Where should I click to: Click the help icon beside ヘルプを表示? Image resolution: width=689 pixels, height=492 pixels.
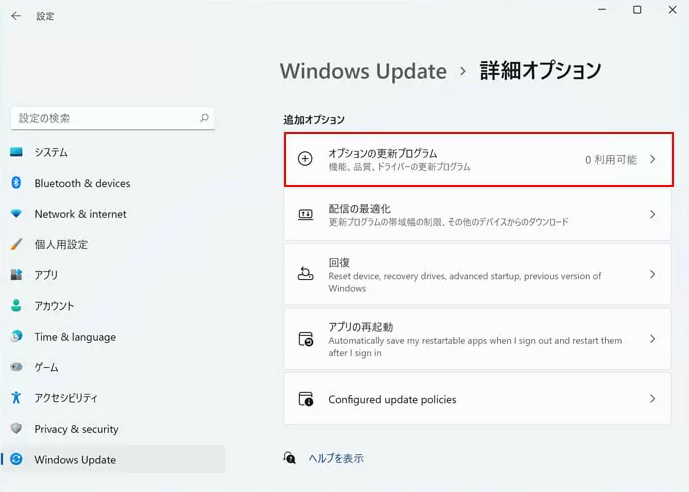pyautogui.click(x=289, y=458)
